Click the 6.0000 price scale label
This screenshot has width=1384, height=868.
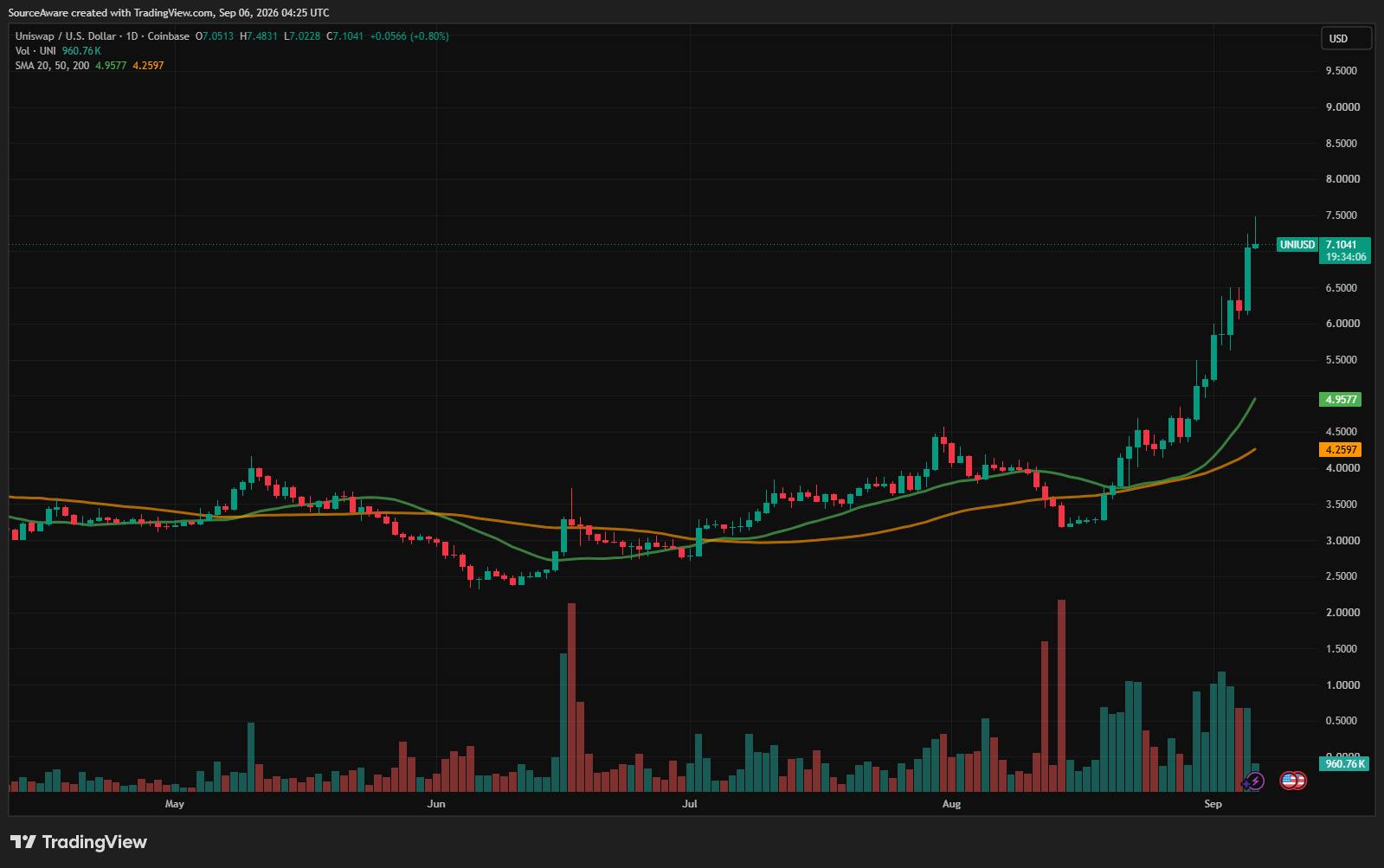pos(1342,324)
